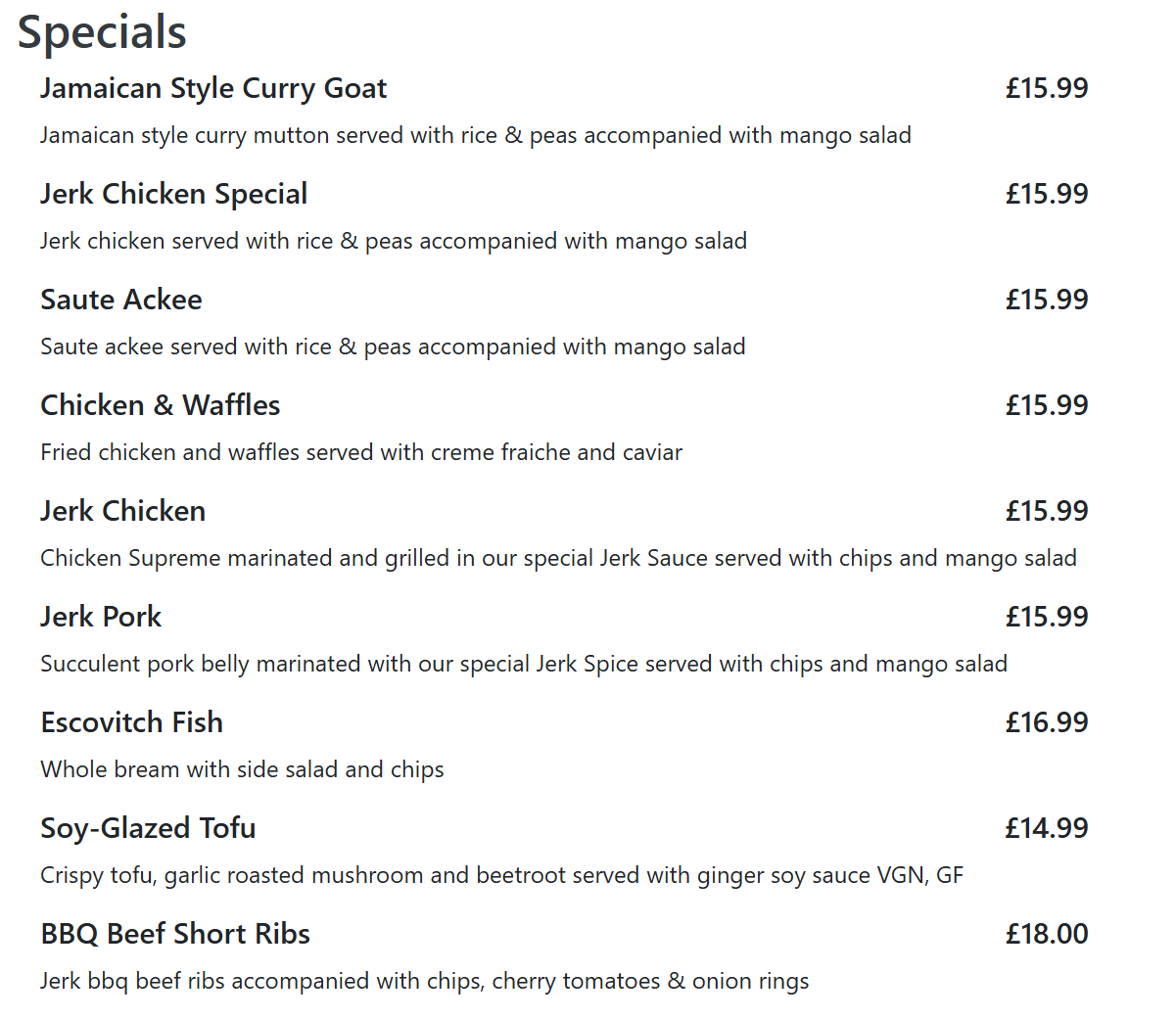Select the Jamaican Style Curry Goat item
This screenshot has width=1176, height=1019.
213,88
